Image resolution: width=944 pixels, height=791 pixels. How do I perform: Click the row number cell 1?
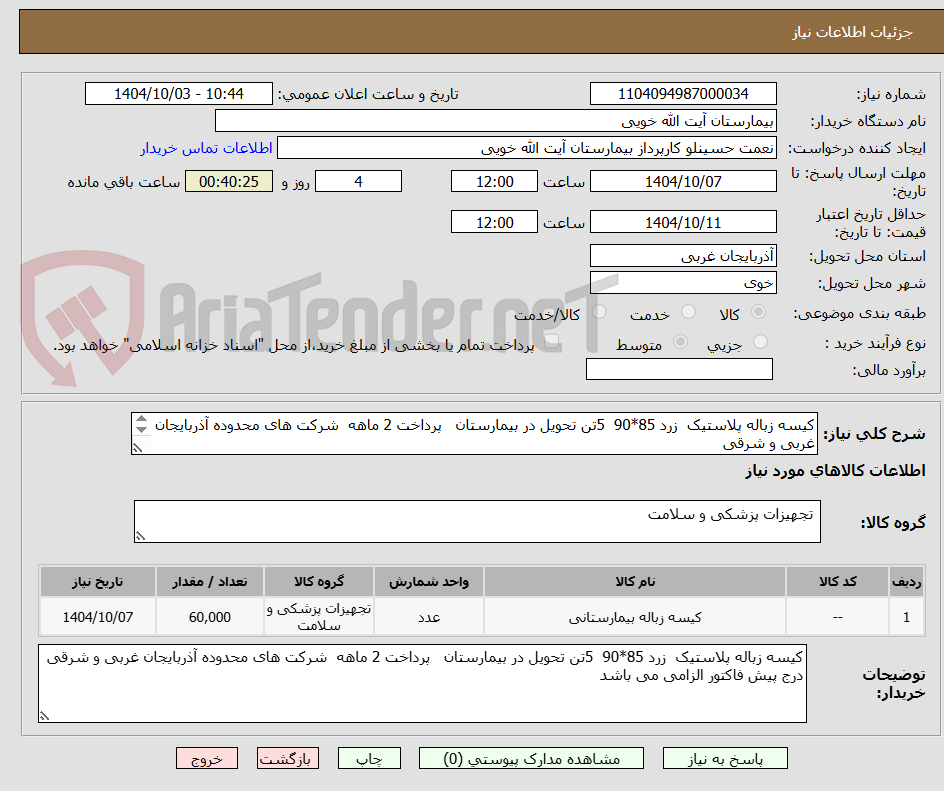[x=907, y=617]
